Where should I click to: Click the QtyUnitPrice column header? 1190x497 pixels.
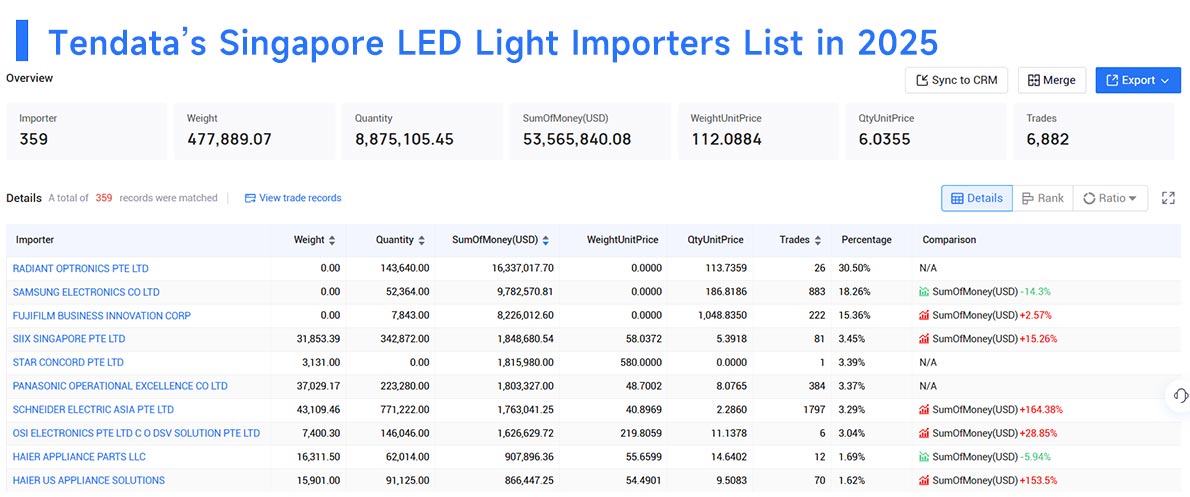(715, 240)
